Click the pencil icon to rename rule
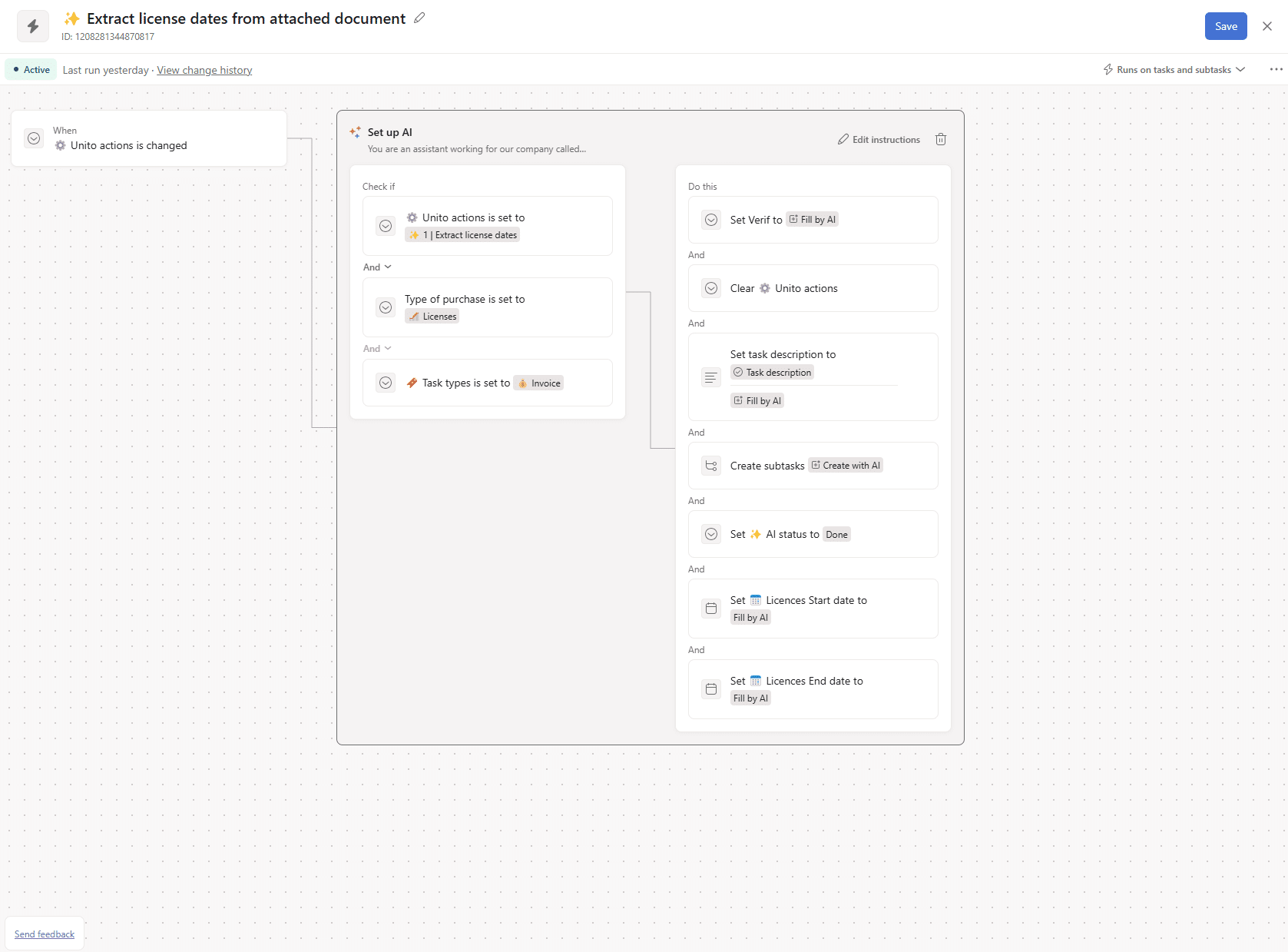1288x952 pixels. 419,18
